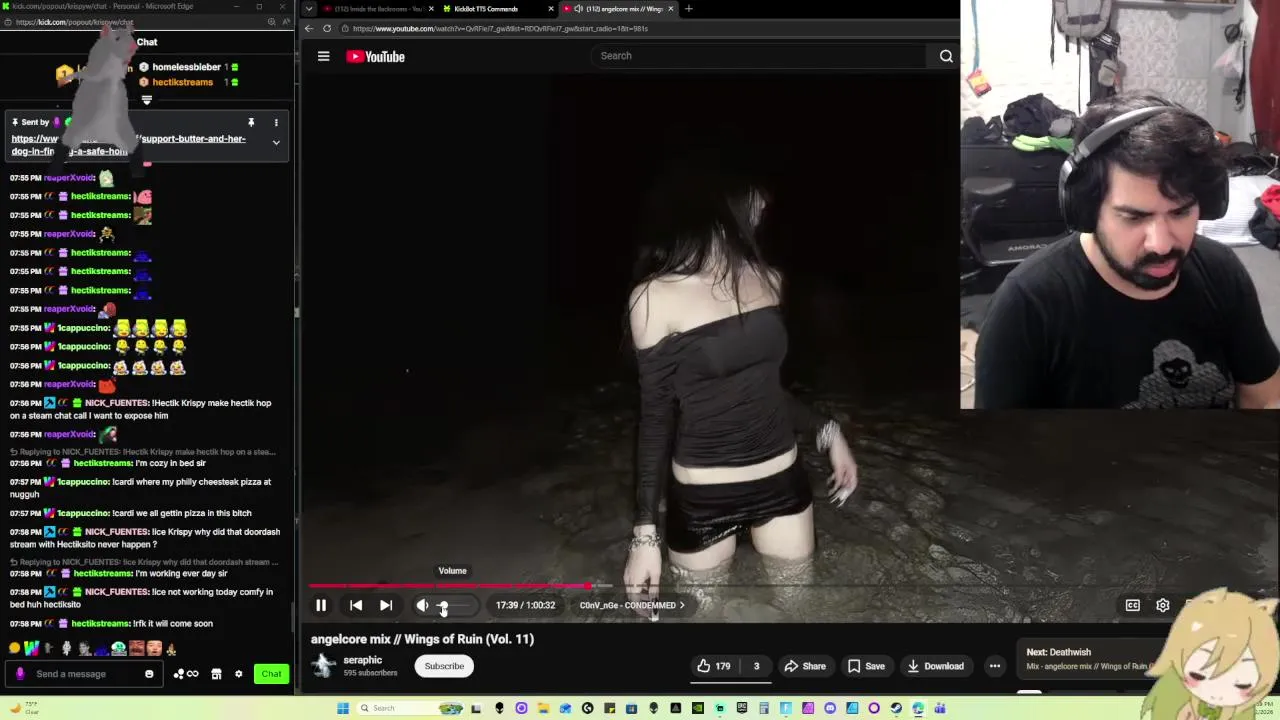Open Next: Deathwish in the mix playlist

coord(1090,659)
